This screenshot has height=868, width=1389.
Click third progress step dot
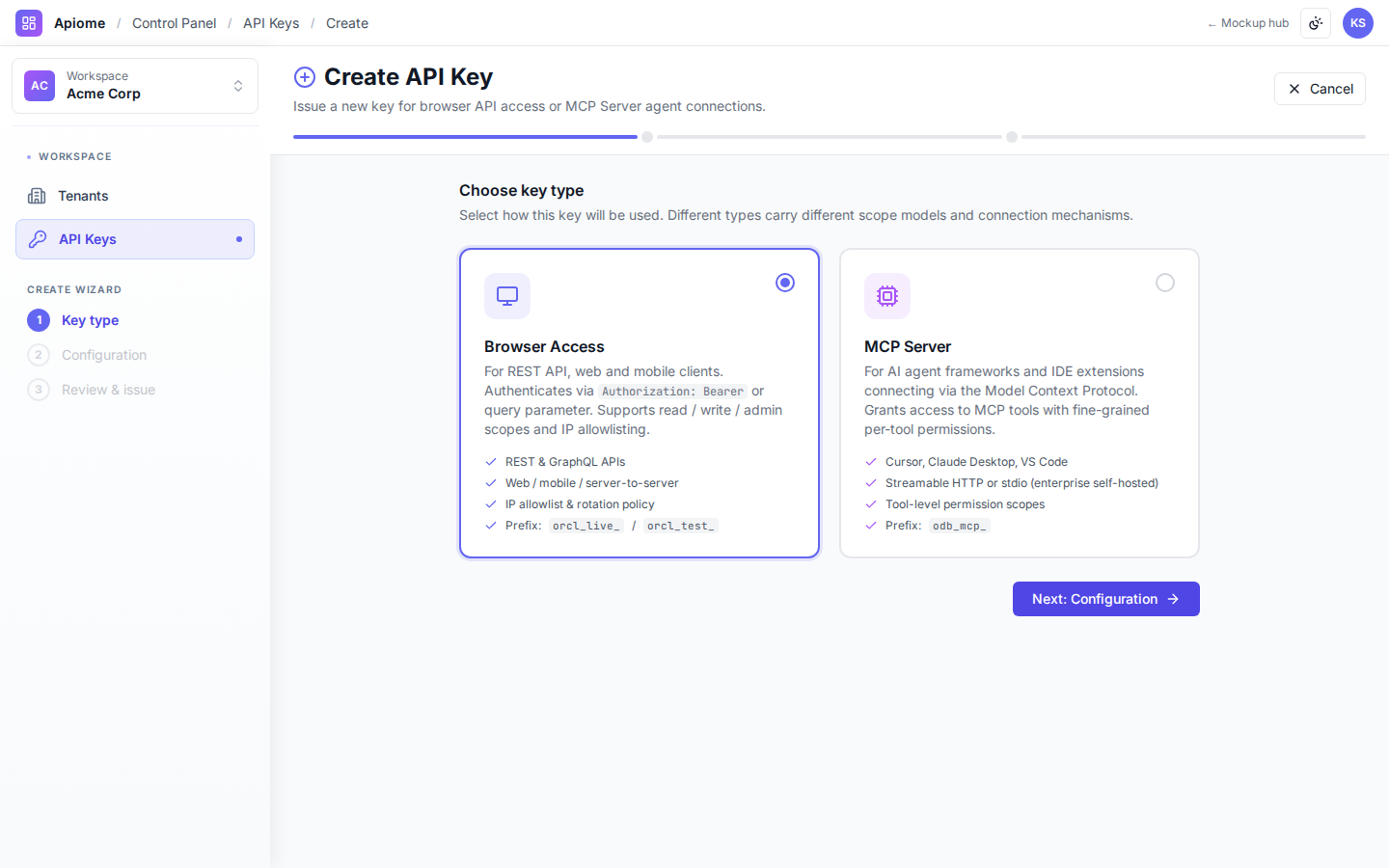1012,137
